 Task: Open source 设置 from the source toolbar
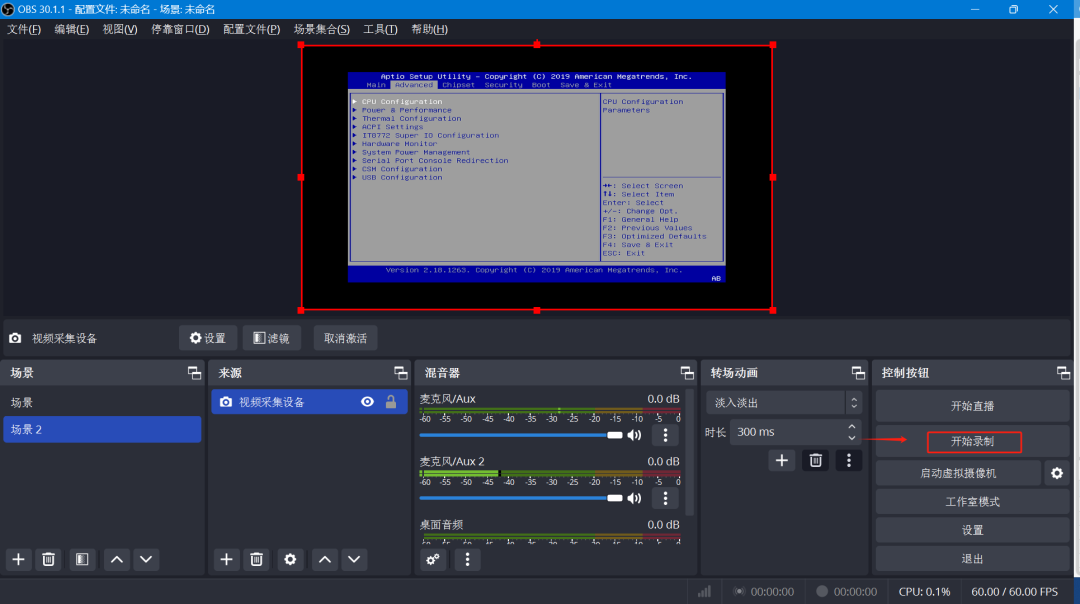[x=208, y=338]
